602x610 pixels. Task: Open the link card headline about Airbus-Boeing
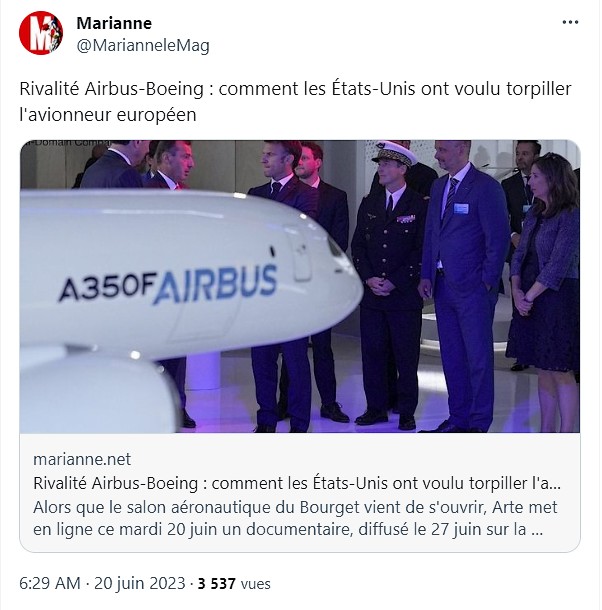297,483
